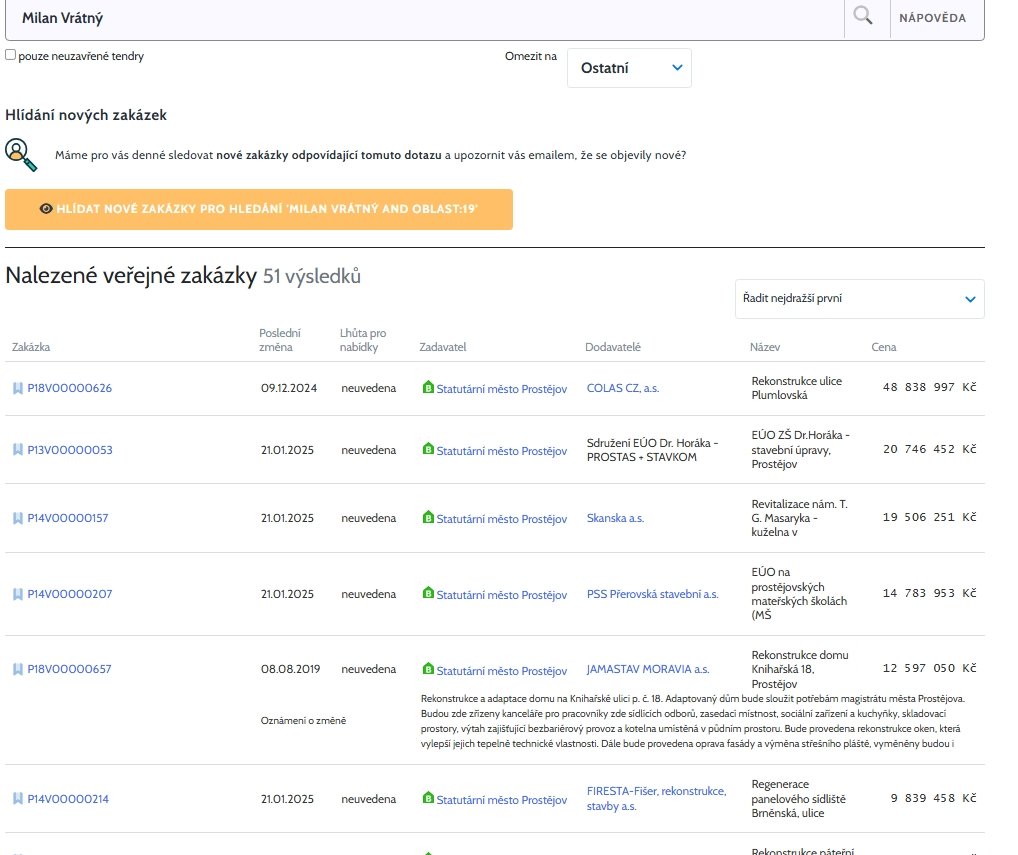
Task: Click bookmark icon beside P18V00000626
Action: [17, 388]
